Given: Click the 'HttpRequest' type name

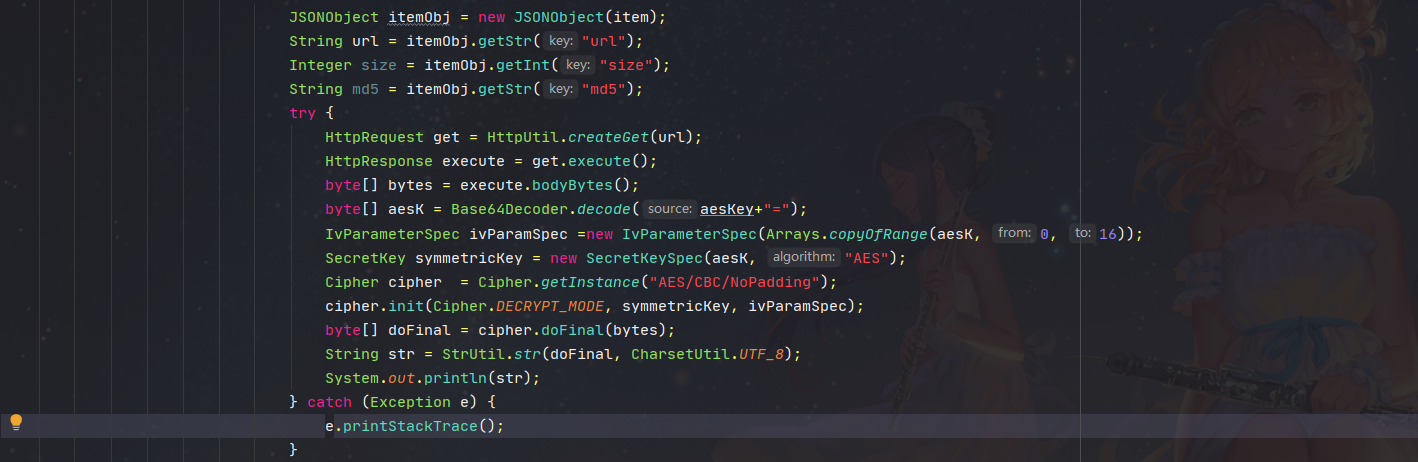Looking at the screenshot, I should pos(374,137).
